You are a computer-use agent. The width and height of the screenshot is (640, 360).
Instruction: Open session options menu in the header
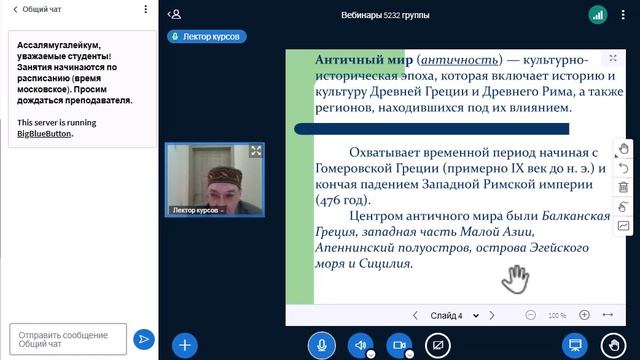(x=623, y=15)
